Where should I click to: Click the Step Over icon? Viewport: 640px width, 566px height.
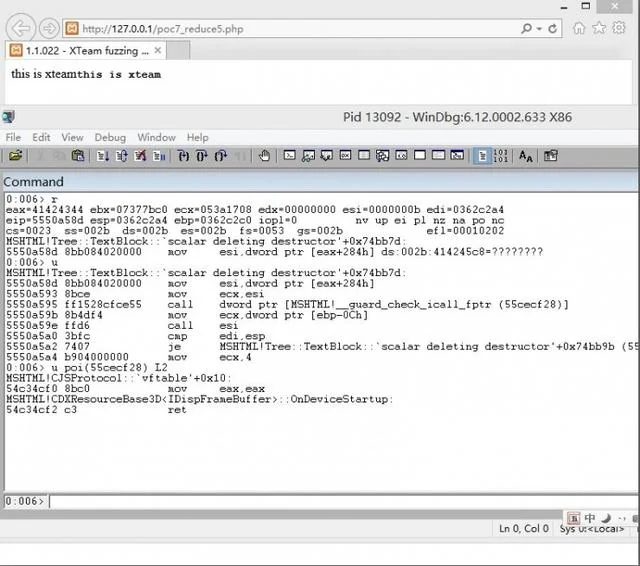click(x=202, y=155)
